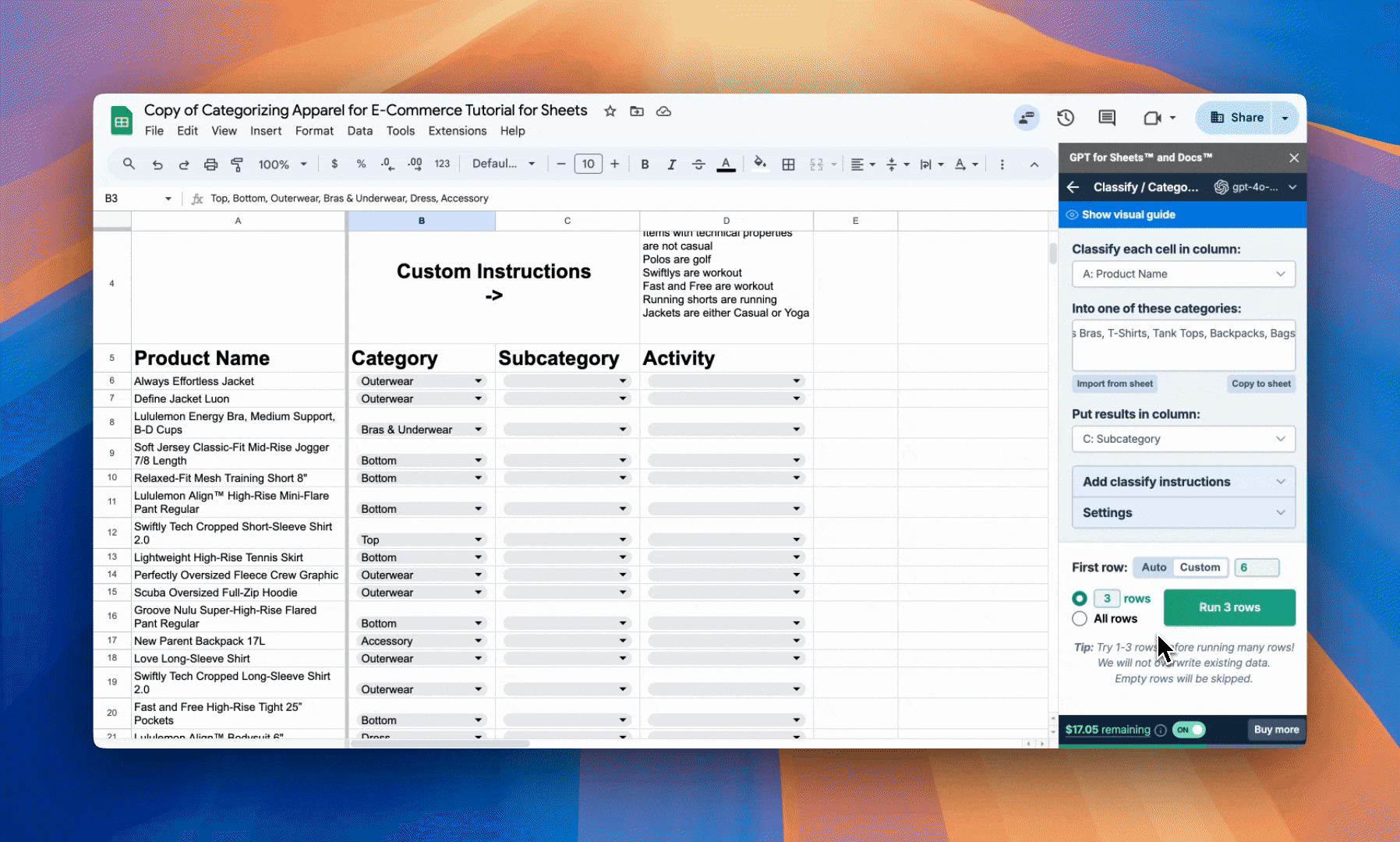Open the Extensions menu
1400x842 pixels.
coord(458,131)
